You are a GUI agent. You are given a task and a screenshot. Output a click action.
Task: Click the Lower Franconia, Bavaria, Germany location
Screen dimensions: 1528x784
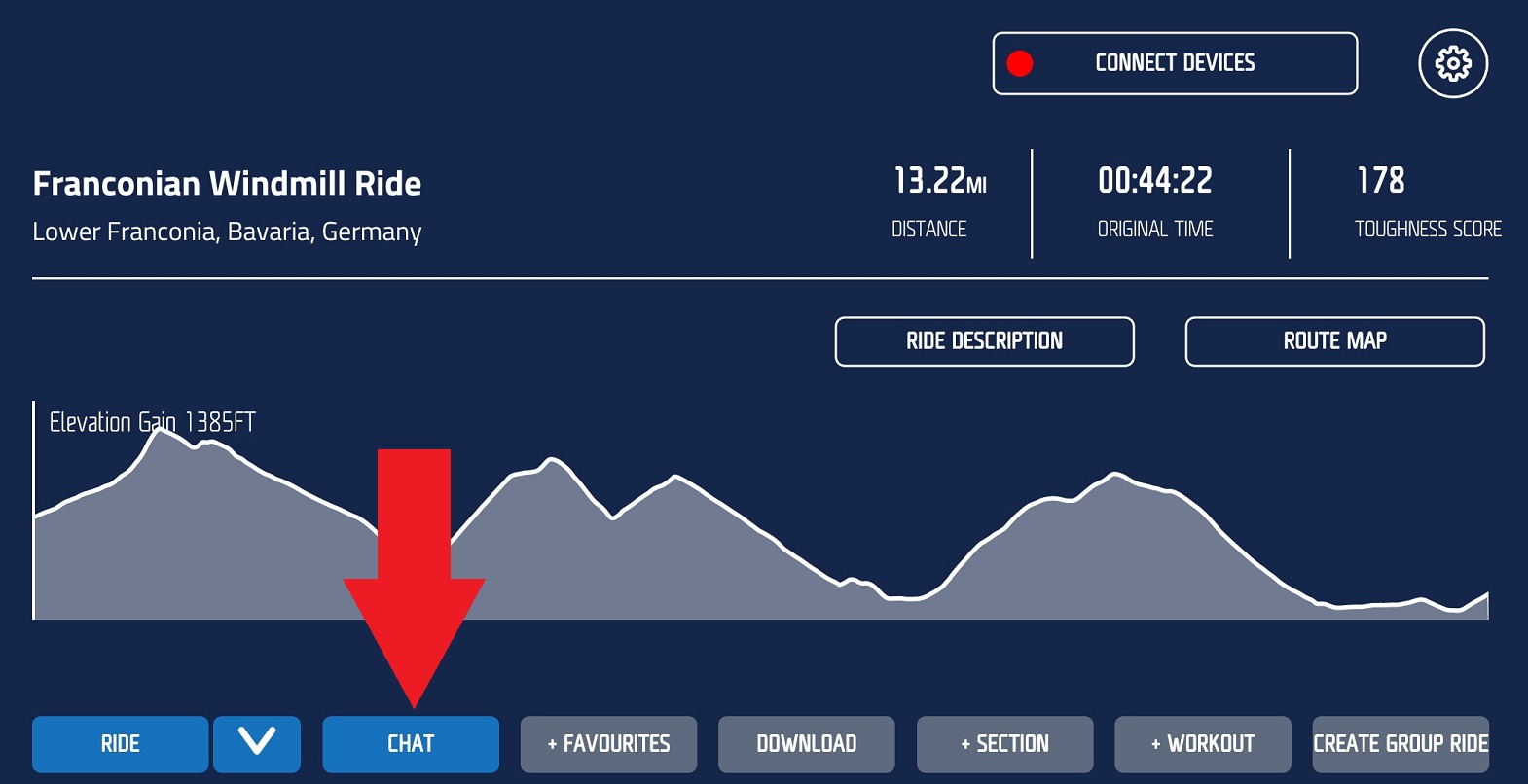[x=227, y=232]
